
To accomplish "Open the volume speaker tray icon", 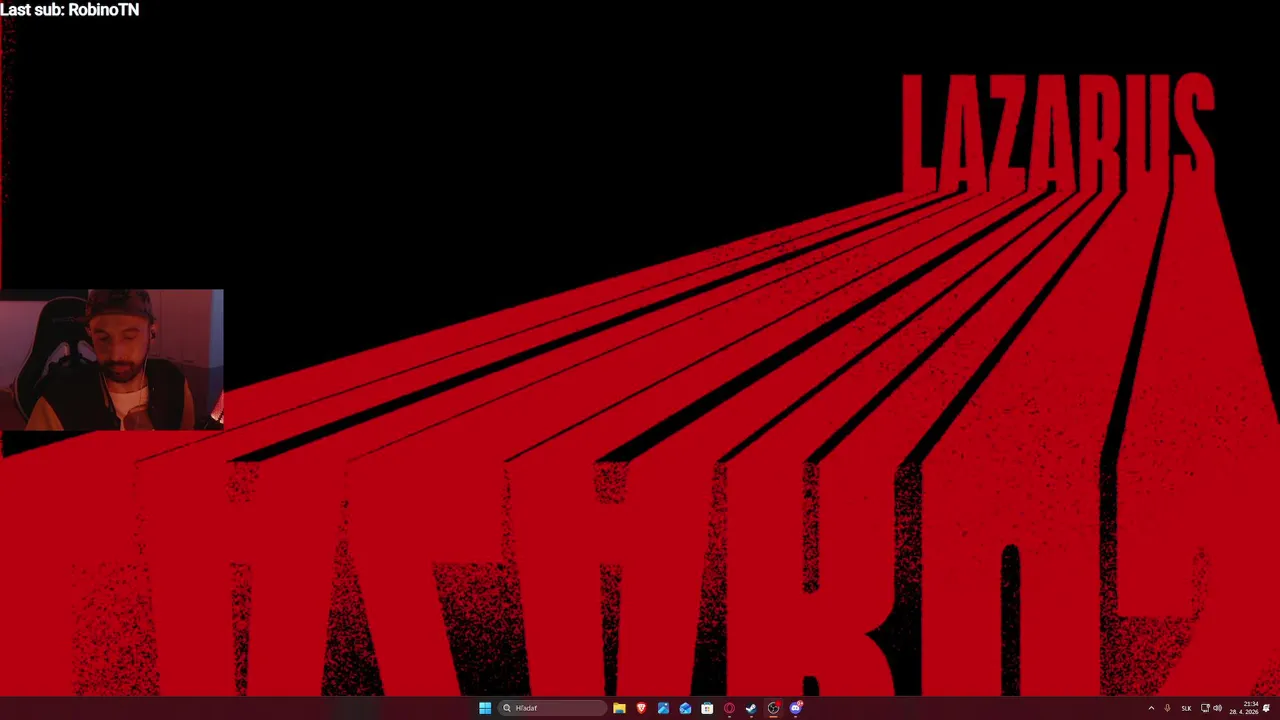I will (1217, 708).
